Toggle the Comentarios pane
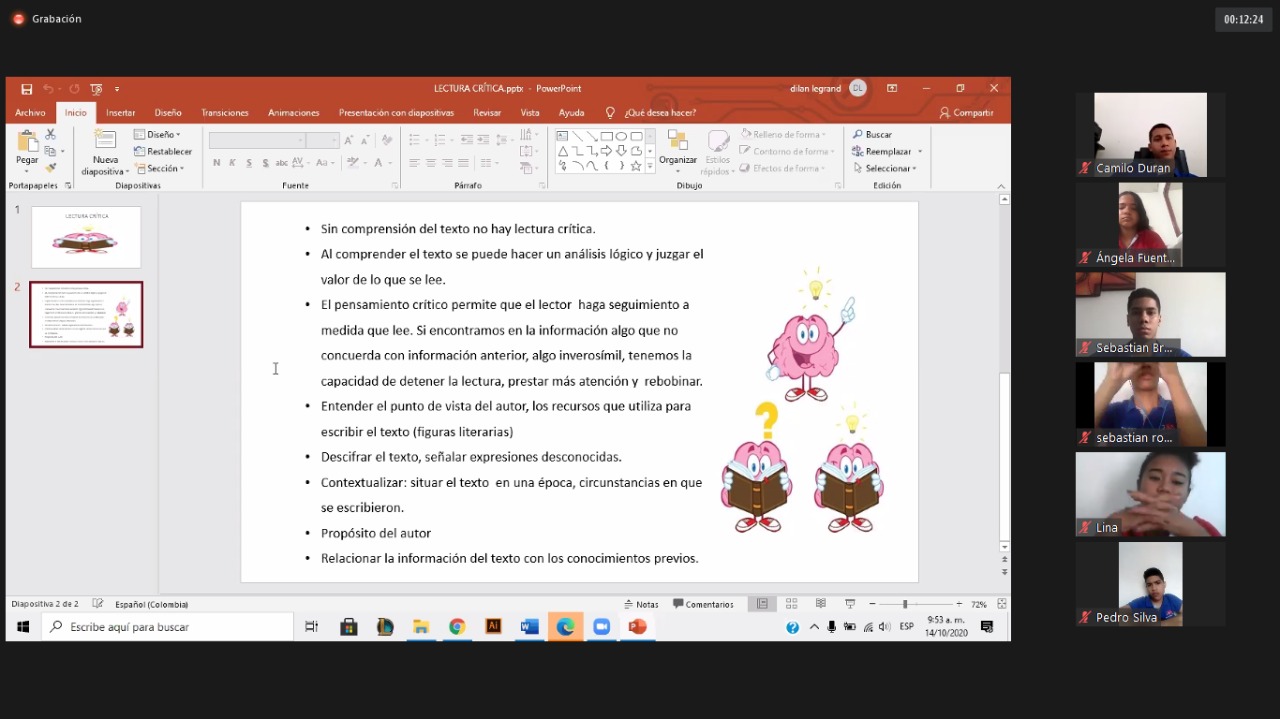The height and width of the screenshot is (719, 1280). [x=703, y=604]
